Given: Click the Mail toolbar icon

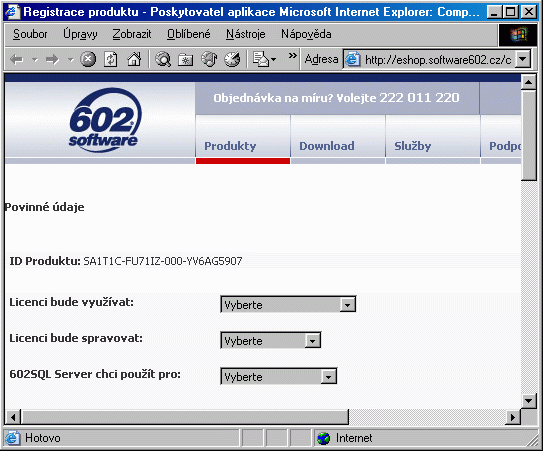Looking at the screenshot, I should pyautogui.click(x=261, y=59).
